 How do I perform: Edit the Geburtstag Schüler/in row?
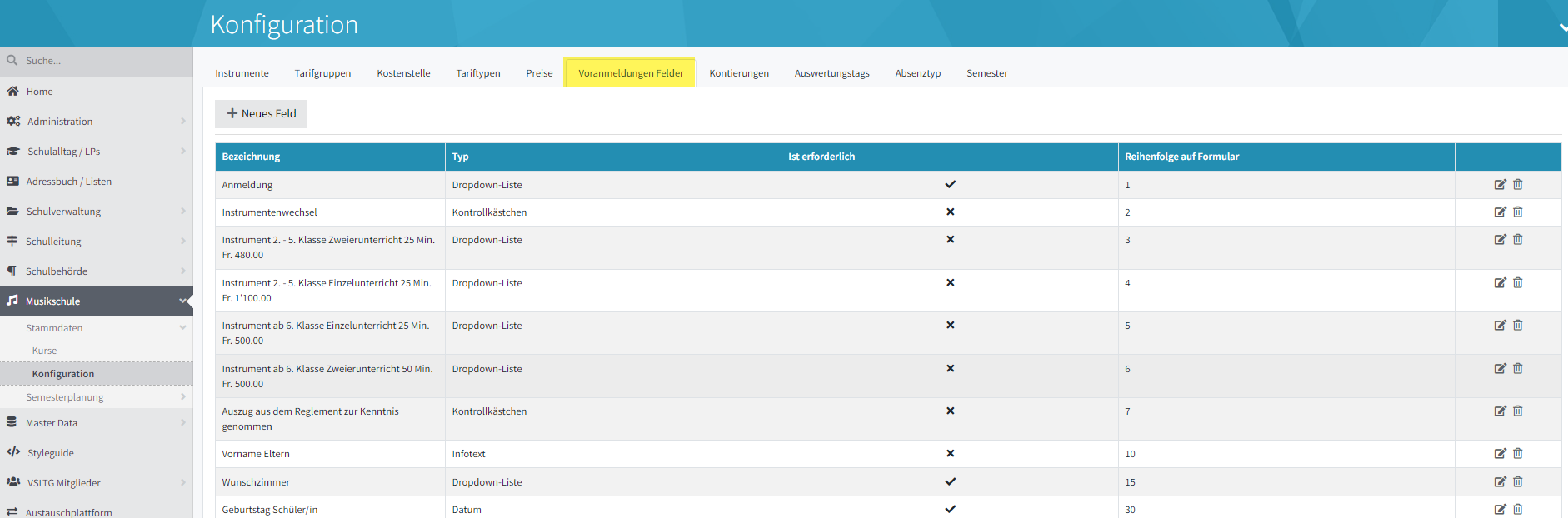coord(1500,510)
